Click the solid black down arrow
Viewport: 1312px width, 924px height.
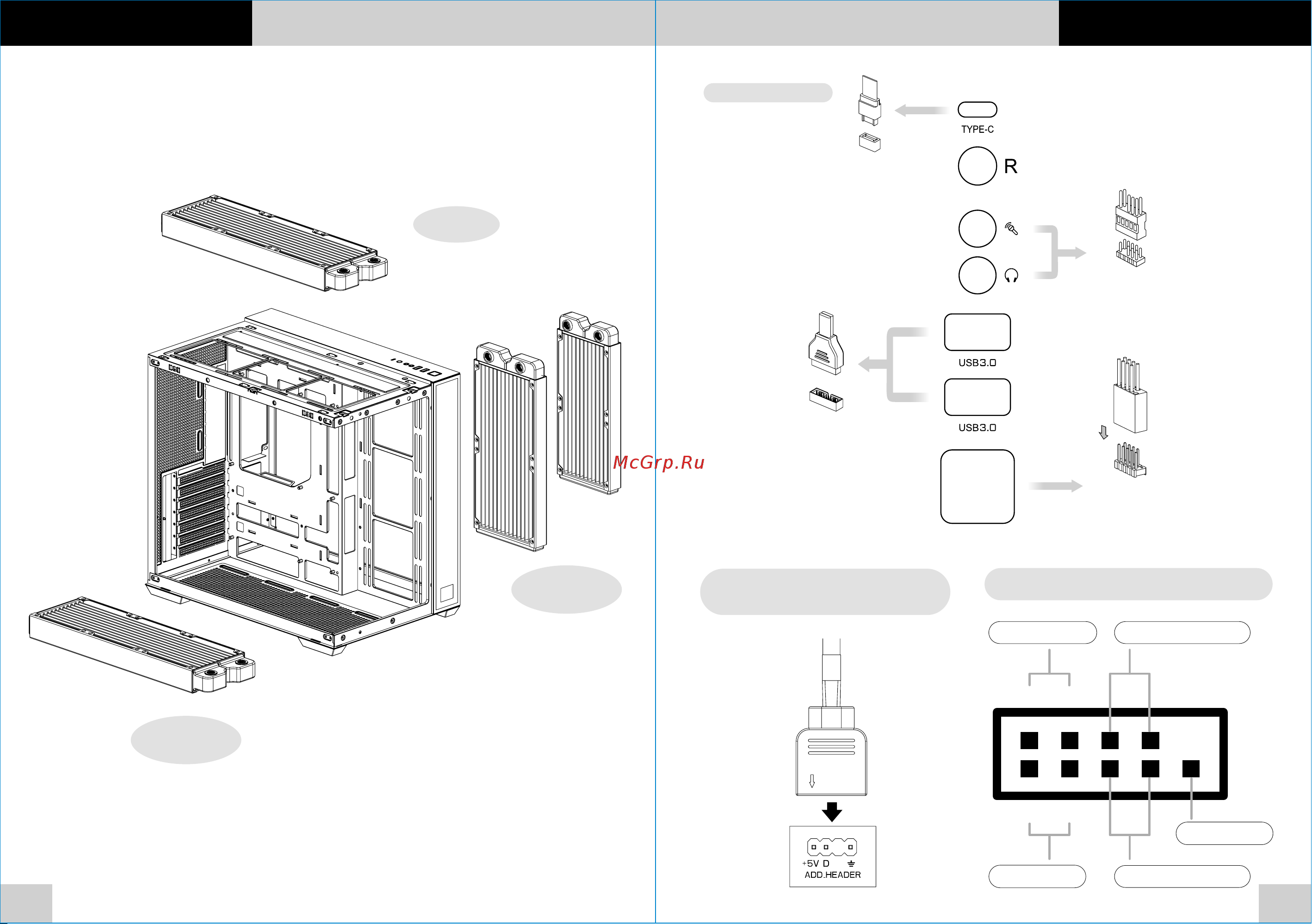pyautogui.click(x=831, y=812)
